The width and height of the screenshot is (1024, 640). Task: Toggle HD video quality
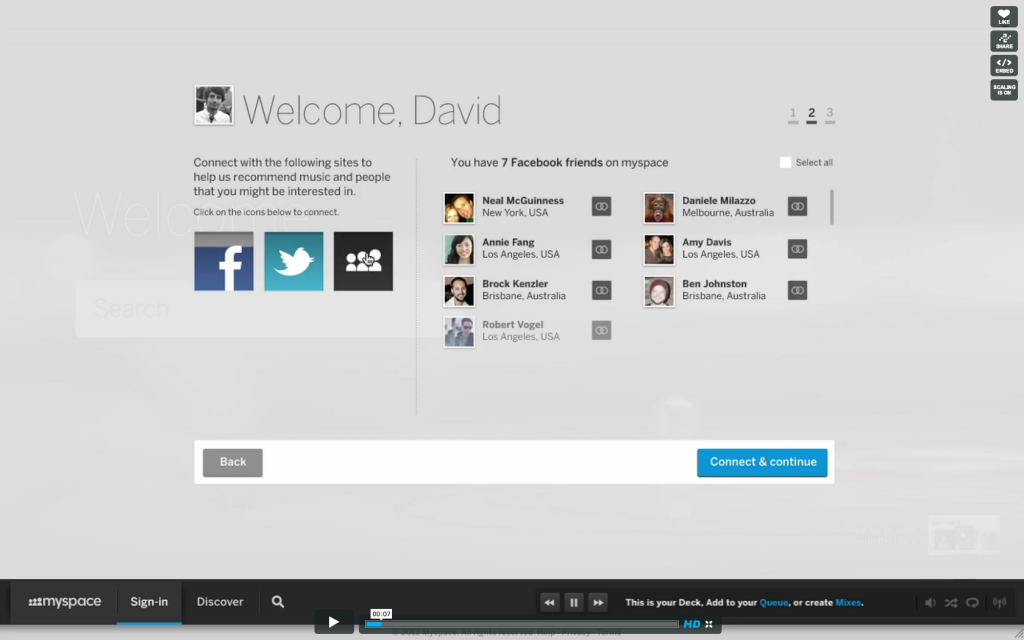[692, 624]
